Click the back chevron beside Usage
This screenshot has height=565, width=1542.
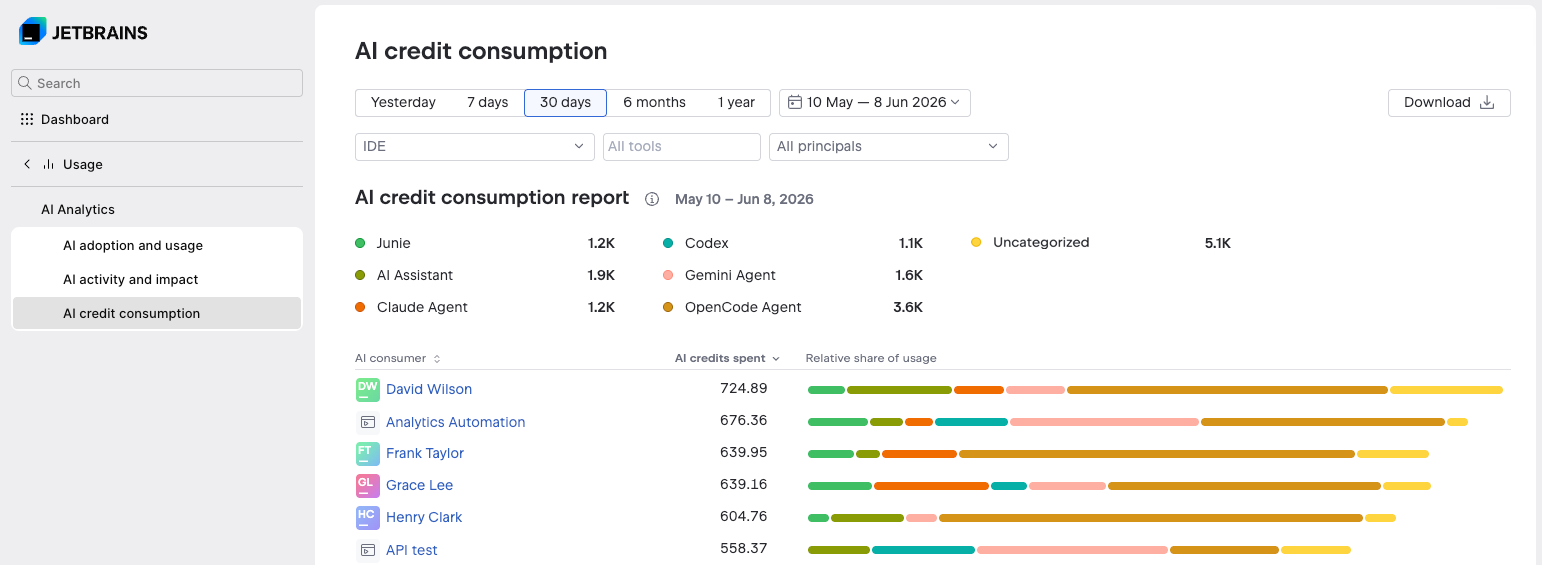tap(27, 164)
